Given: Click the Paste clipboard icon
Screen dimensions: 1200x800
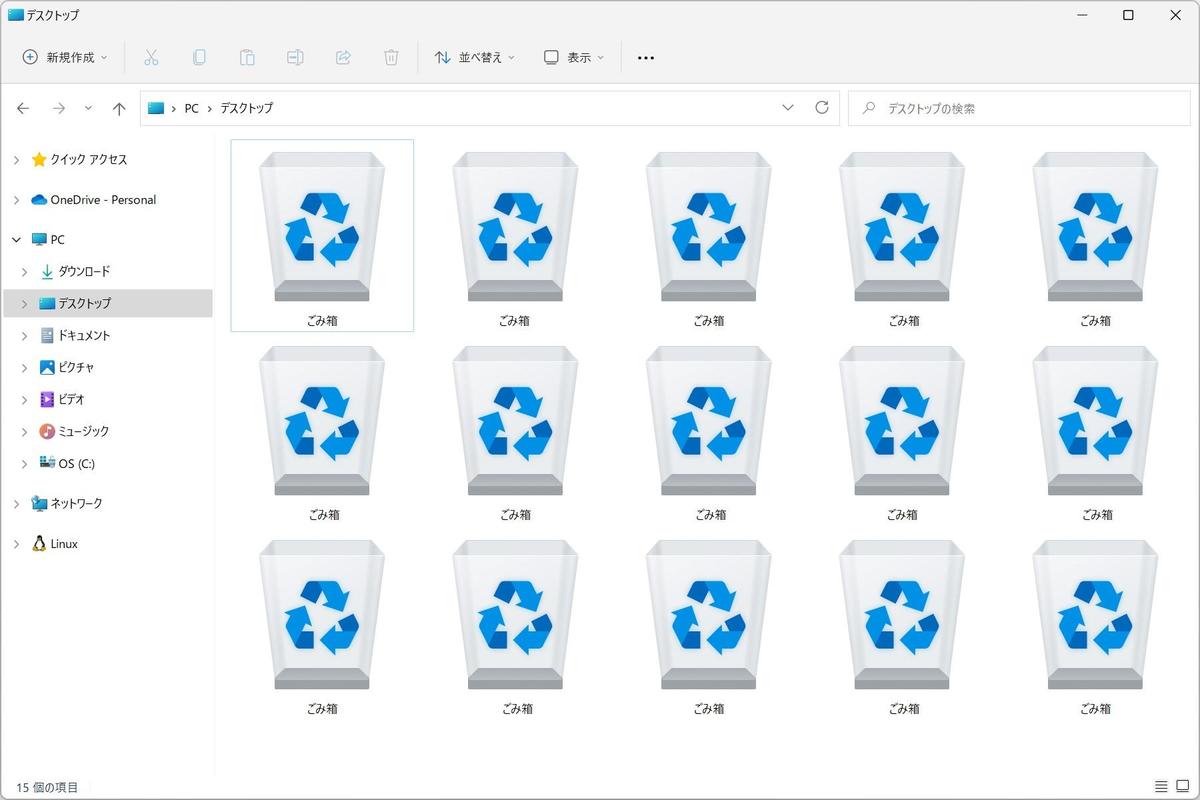Looking at the screenshot, I should (247, 57).
